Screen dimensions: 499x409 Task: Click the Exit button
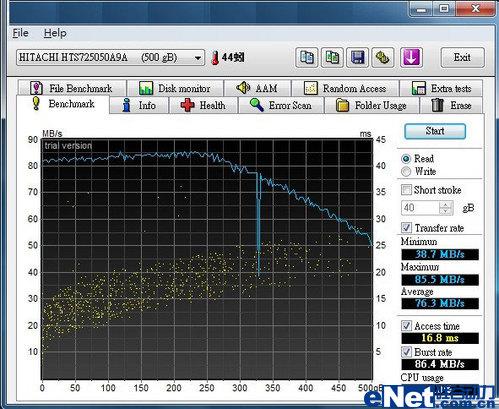(x=462, y=57)
